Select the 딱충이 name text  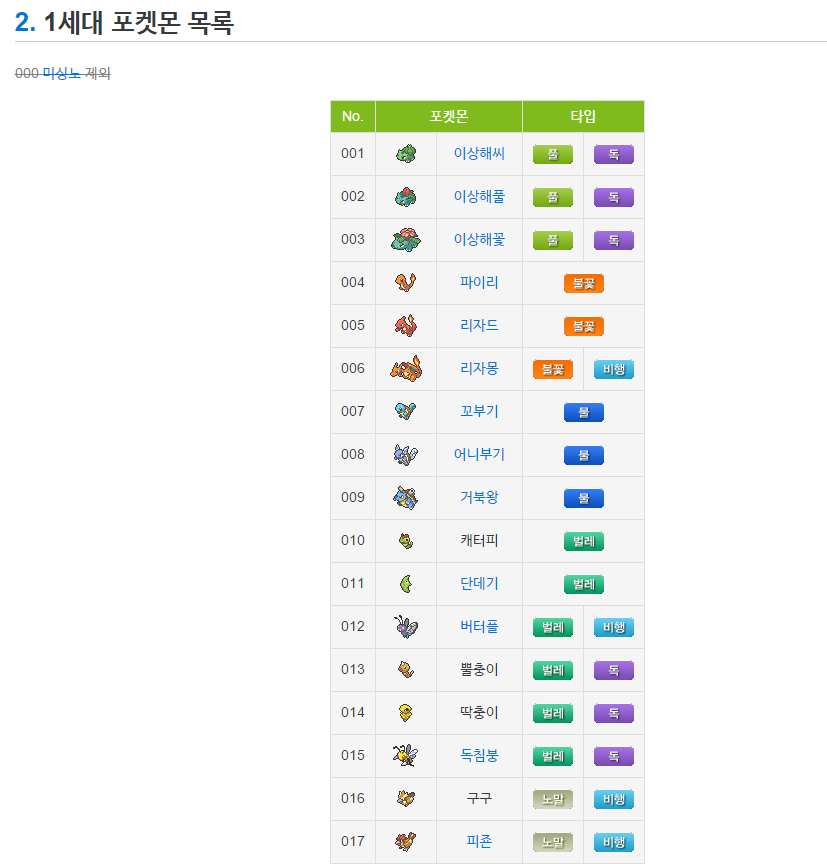(479, 712)
